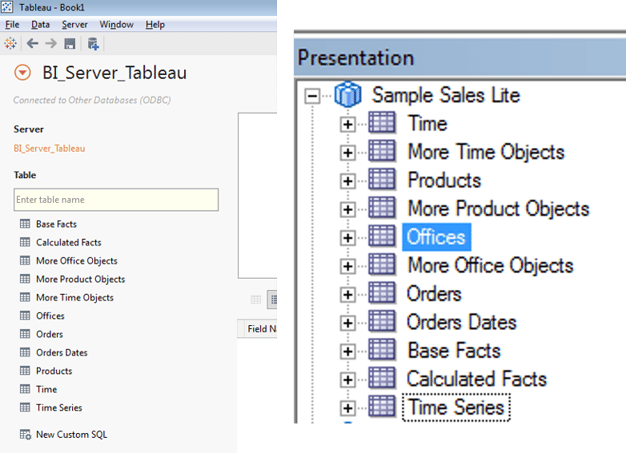
Task: Click in the Enter table name field
Action: (x=116, y=201)
